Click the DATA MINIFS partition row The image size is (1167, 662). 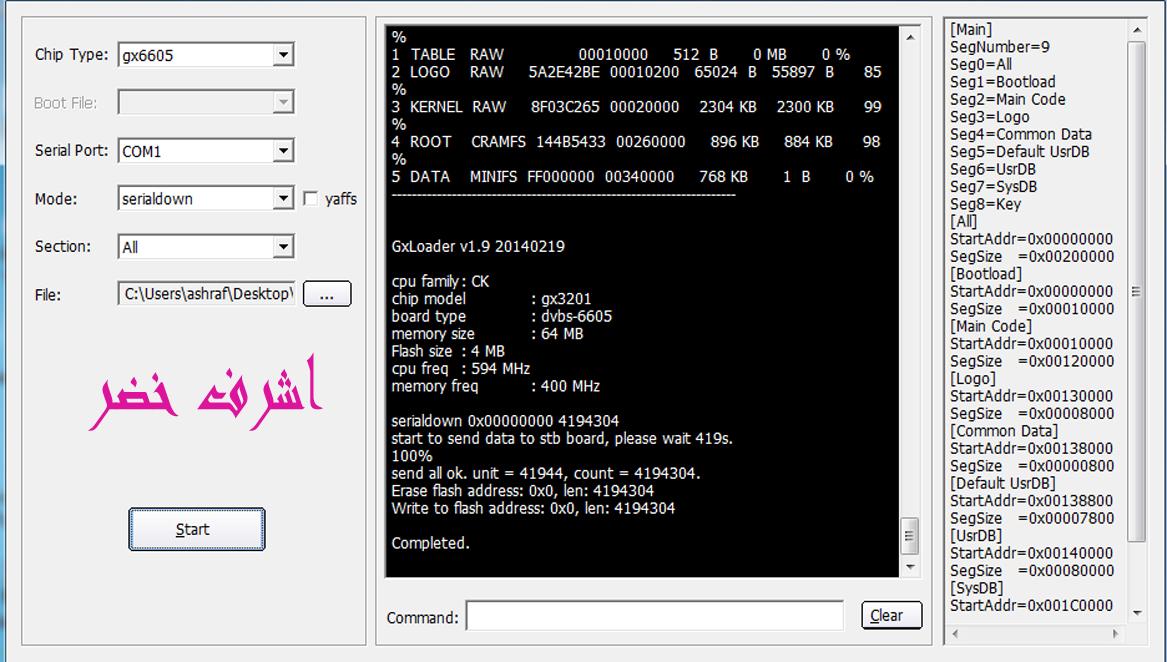coord(633,177)
